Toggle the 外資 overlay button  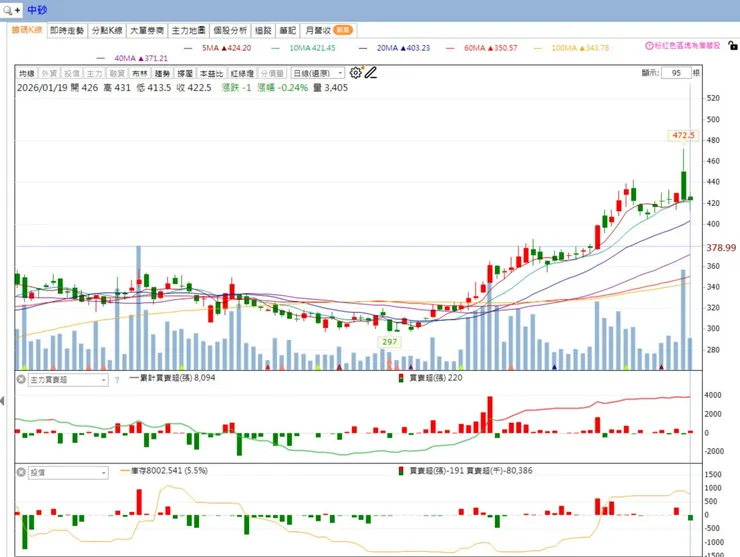(49, 73)
